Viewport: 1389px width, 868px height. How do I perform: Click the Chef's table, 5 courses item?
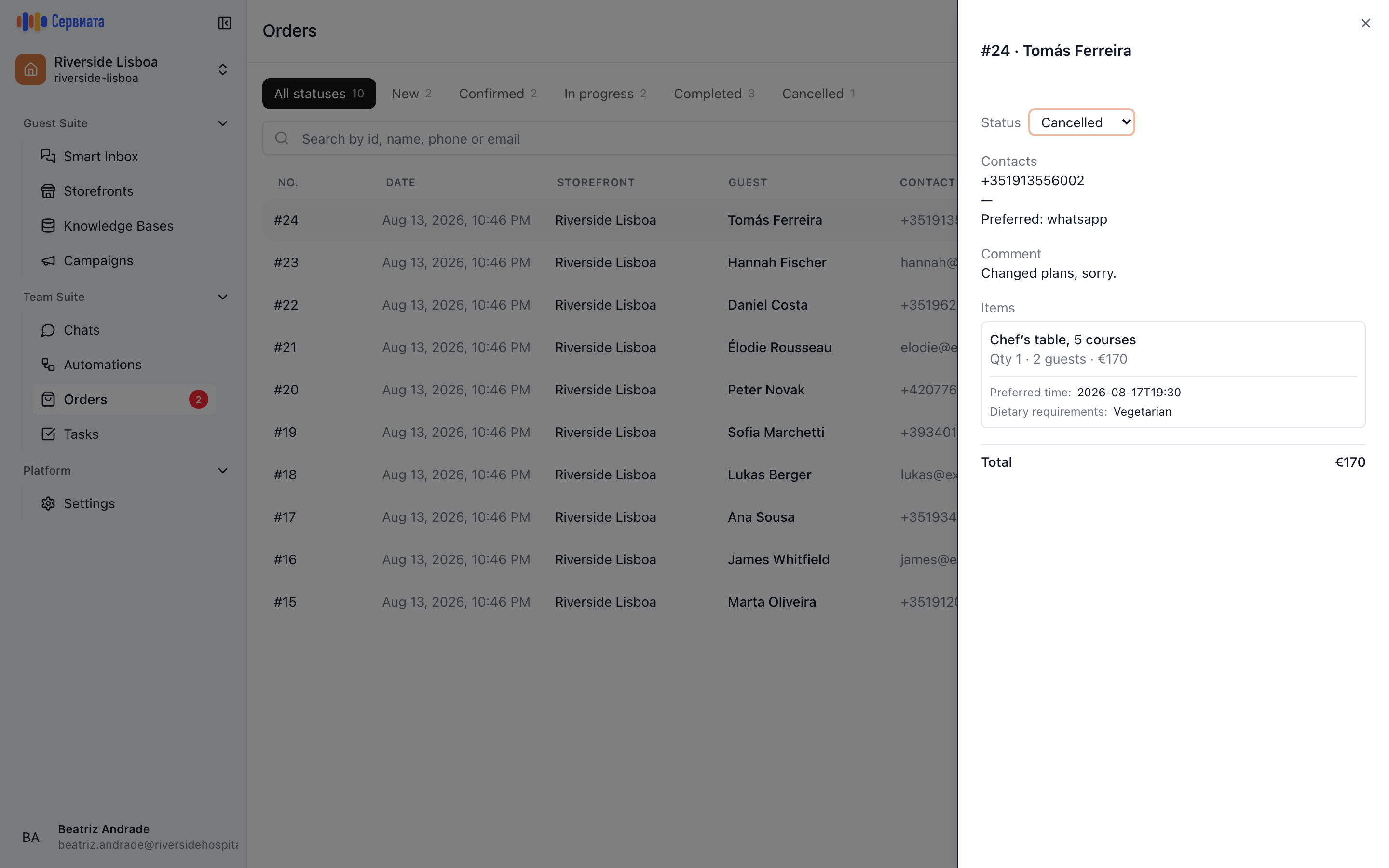(1172, 374)
